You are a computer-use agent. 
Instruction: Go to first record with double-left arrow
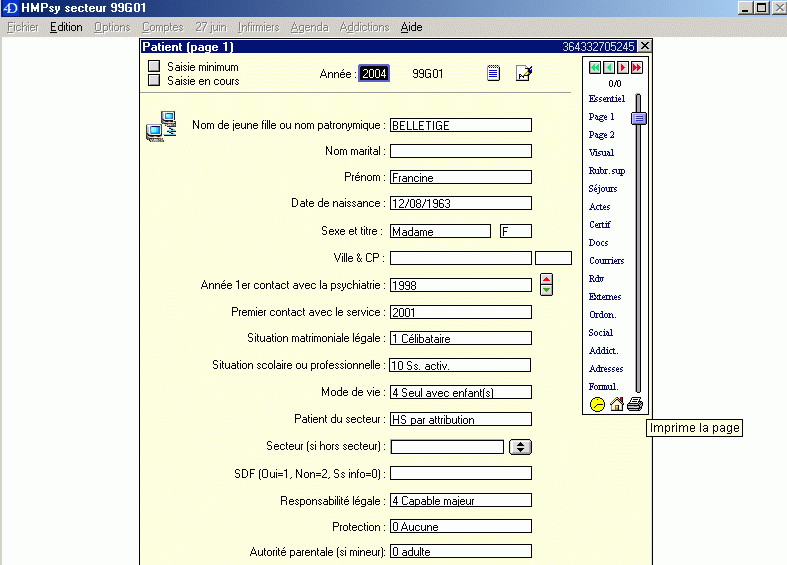595,67
